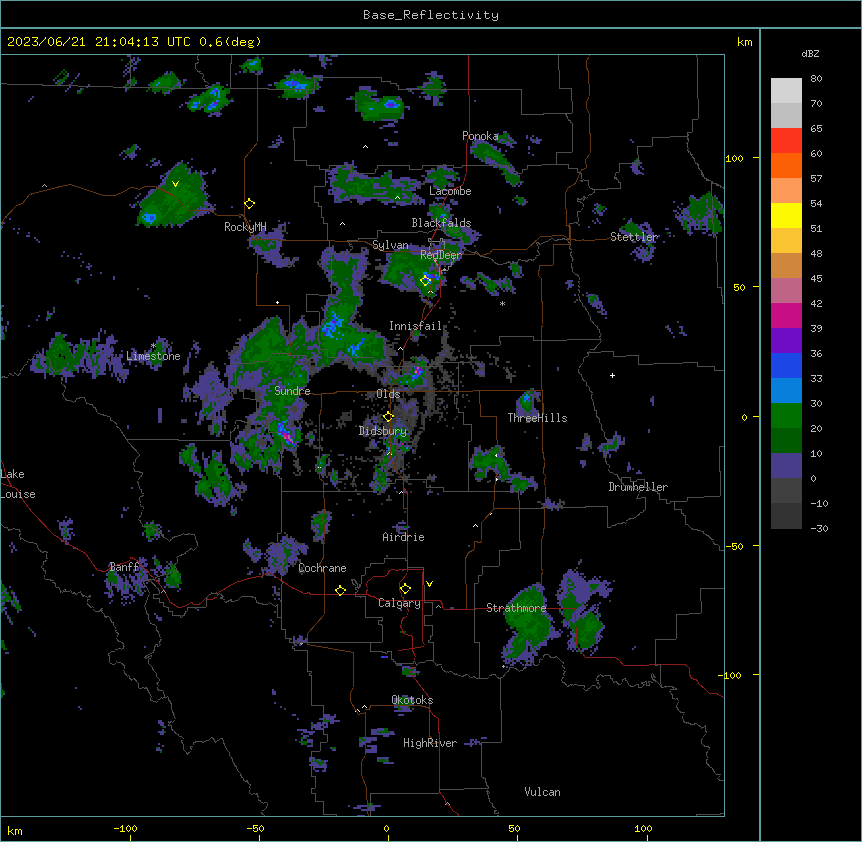Click the Innisfail city label
Image resolution: width=862 pixels, height=842 pixels.
coord(415,326)
